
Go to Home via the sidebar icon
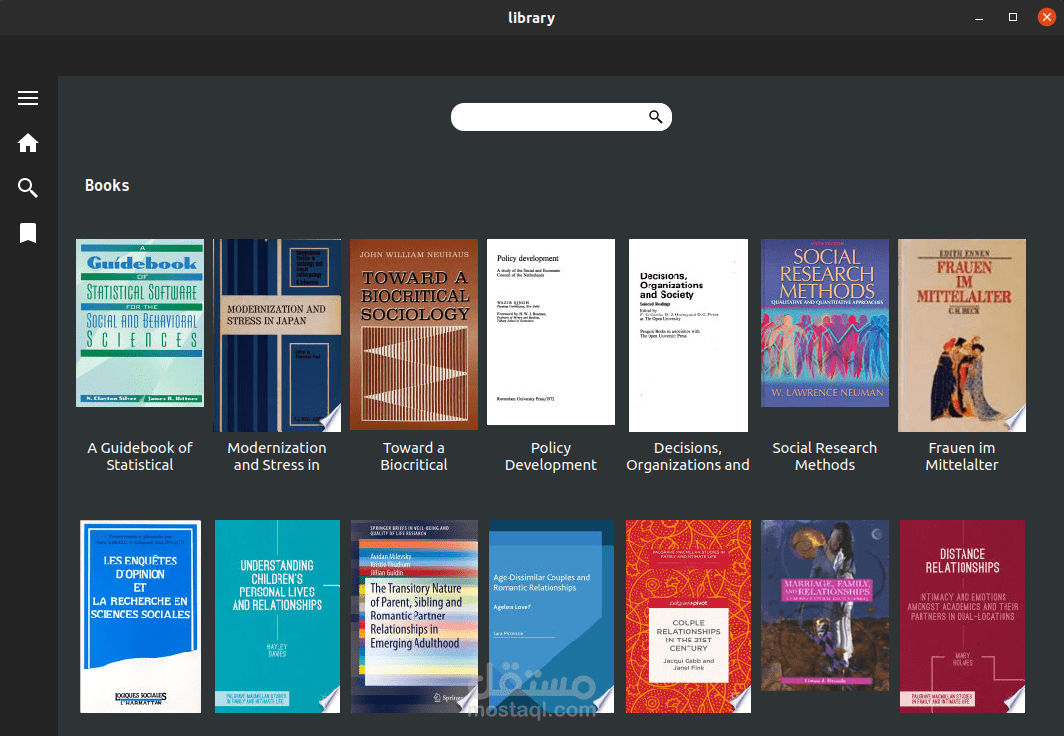(x=28, y=143)
